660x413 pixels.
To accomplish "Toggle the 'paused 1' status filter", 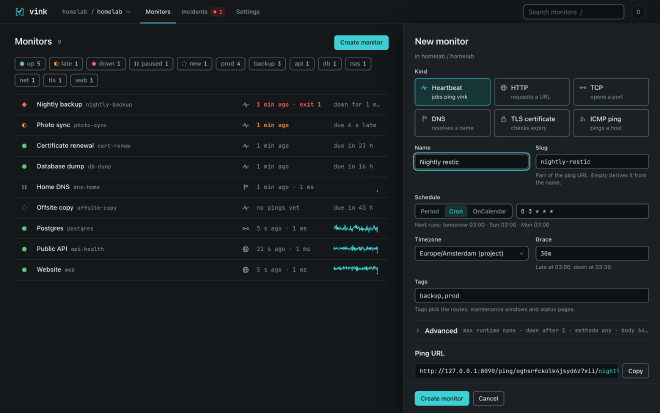I will tap(151, 64).
